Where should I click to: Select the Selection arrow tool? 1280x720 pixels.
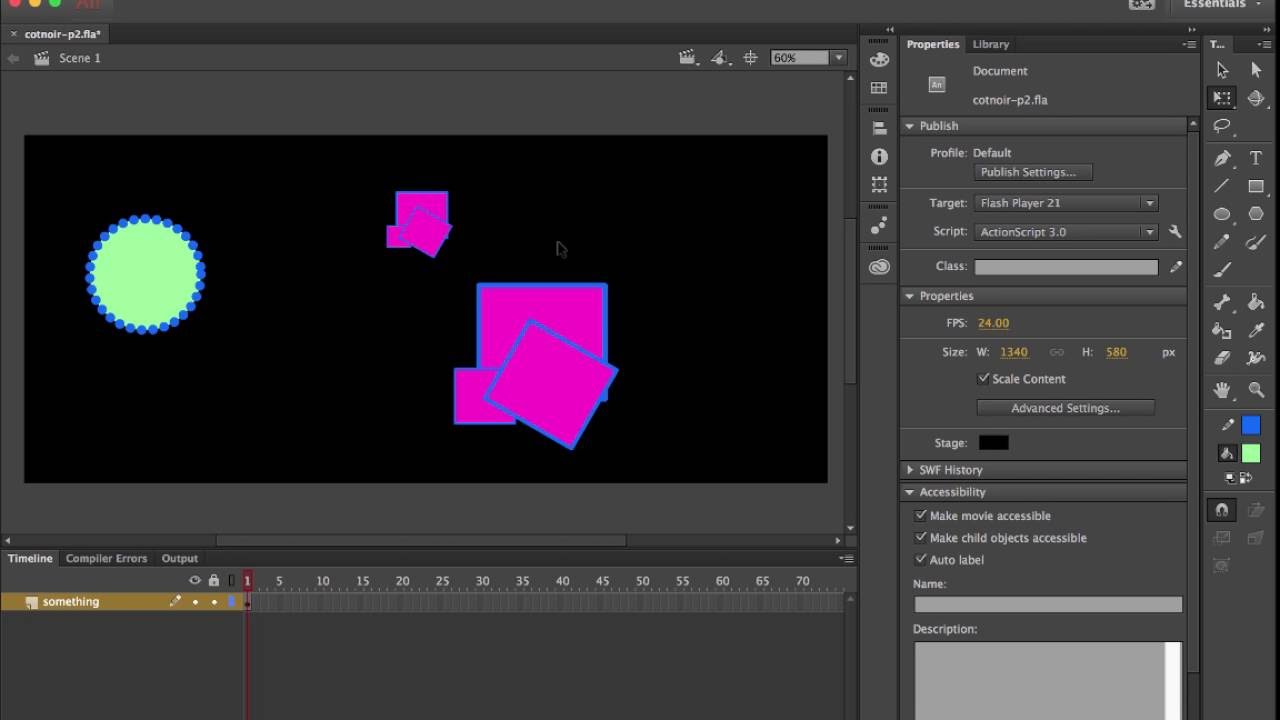pos(1222,70)
